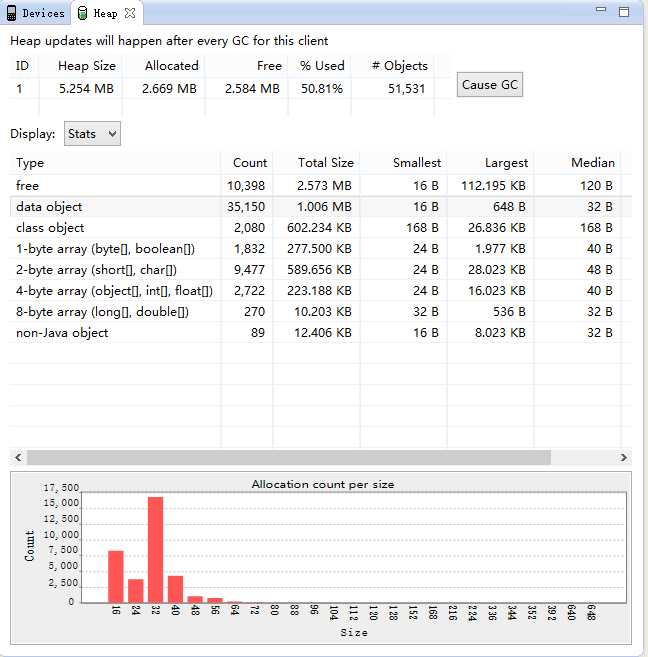Maximize the Heap view panel

[x=624, y=12]
